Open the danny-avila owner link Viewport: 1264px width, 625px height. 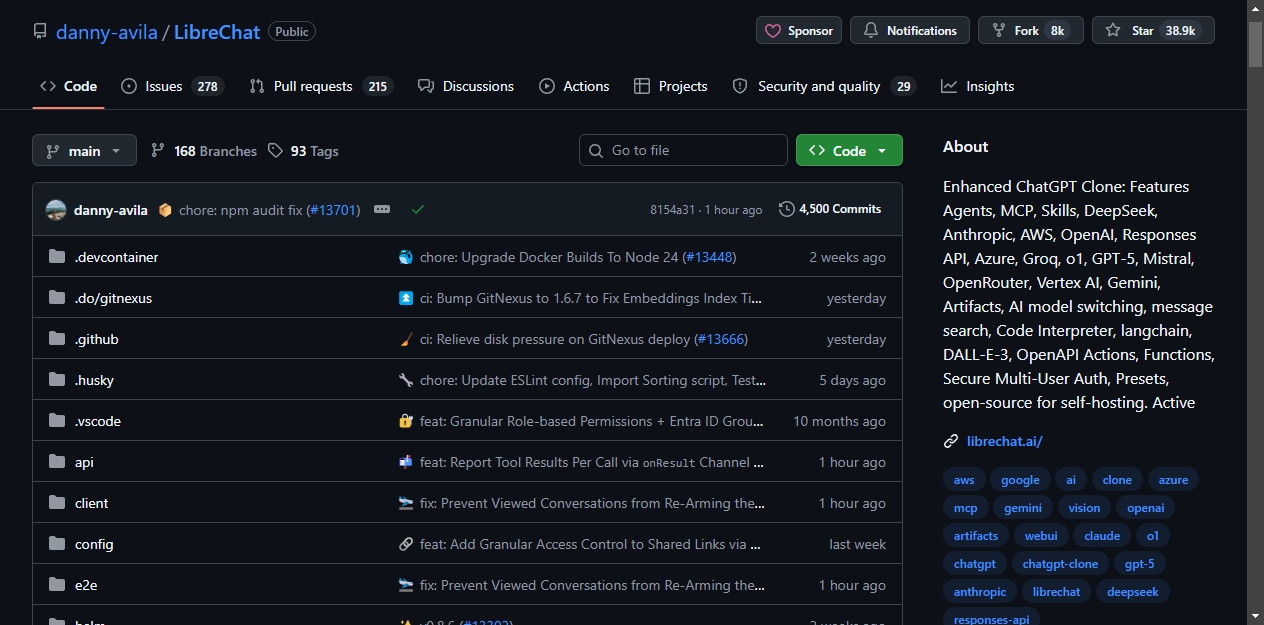(x=108, y=31)
